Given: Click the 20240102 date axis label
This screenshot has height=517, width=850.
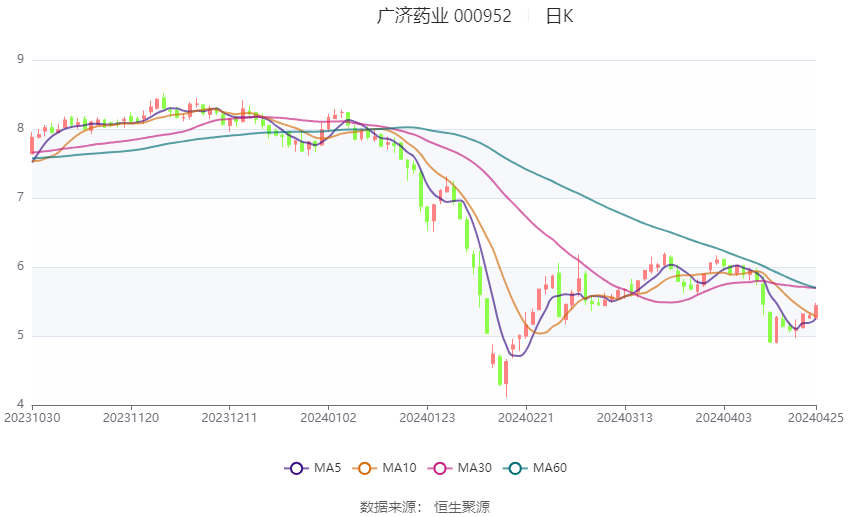Looking at the screenshot, I should point(329,418).
